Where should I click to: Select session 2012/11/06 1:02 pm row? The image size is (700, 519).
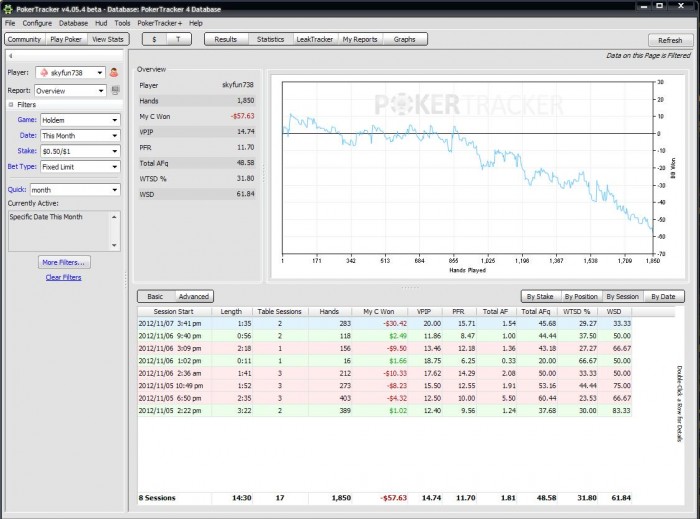[384, 361]
